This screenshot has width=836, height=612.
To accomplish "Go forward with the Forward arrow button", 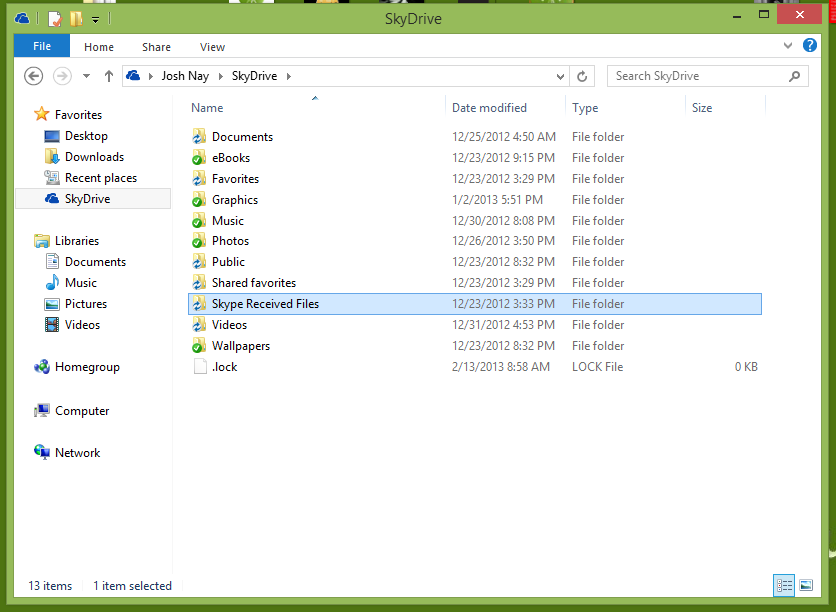I will [x=62, y=76].
